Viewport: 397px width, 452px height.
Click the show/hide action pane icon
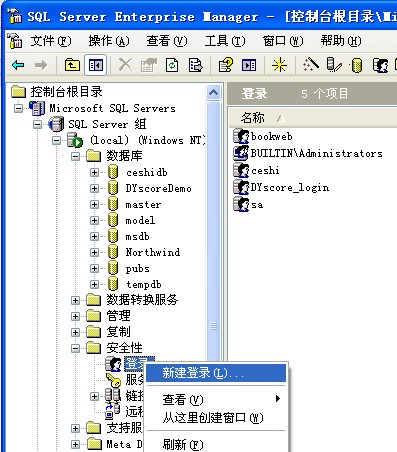click(x=249, y=65)
